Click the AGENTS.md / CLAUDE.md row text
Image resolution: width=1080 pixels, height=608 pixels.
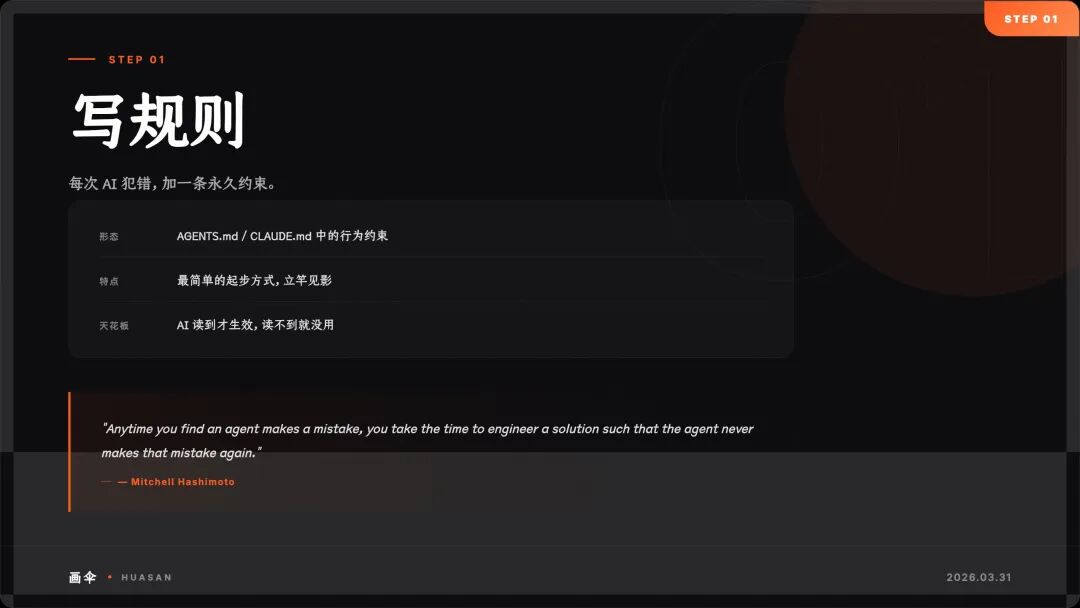point(282,235)
